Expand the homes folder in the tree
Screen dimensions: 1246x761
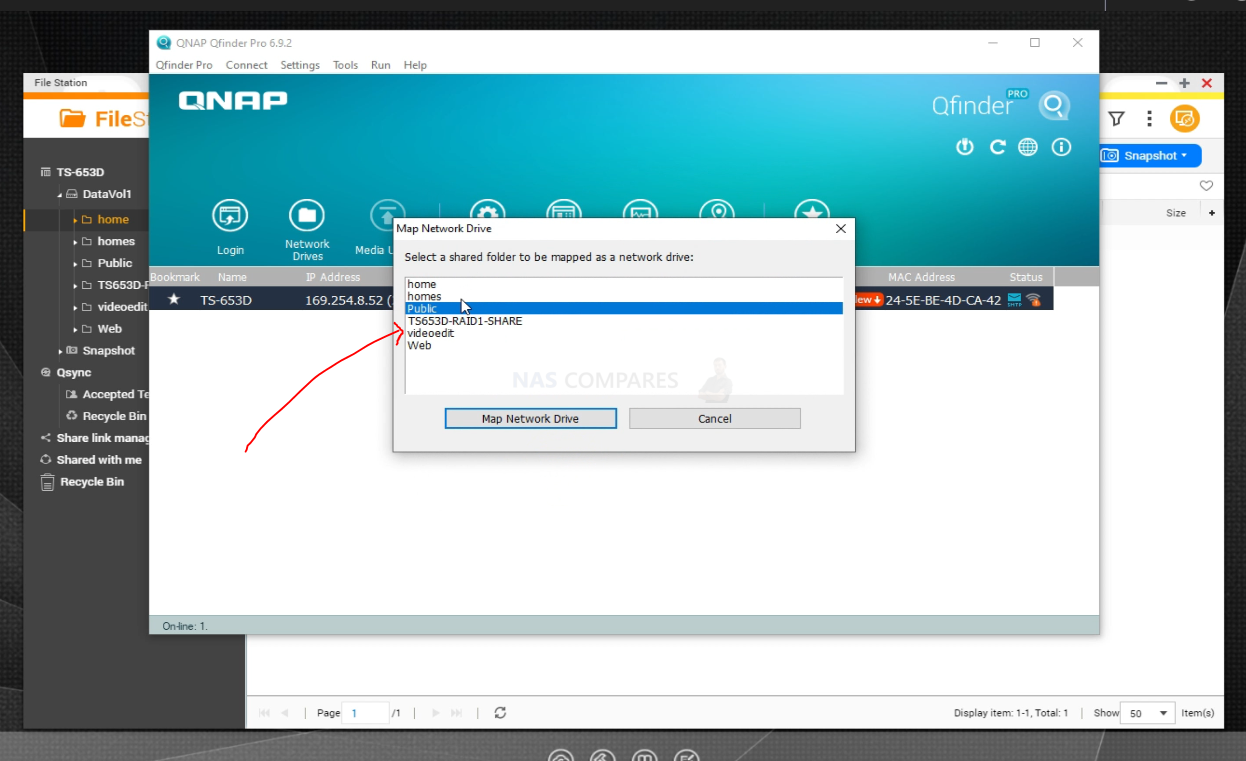pyautogui.click(x=75, y=242)
